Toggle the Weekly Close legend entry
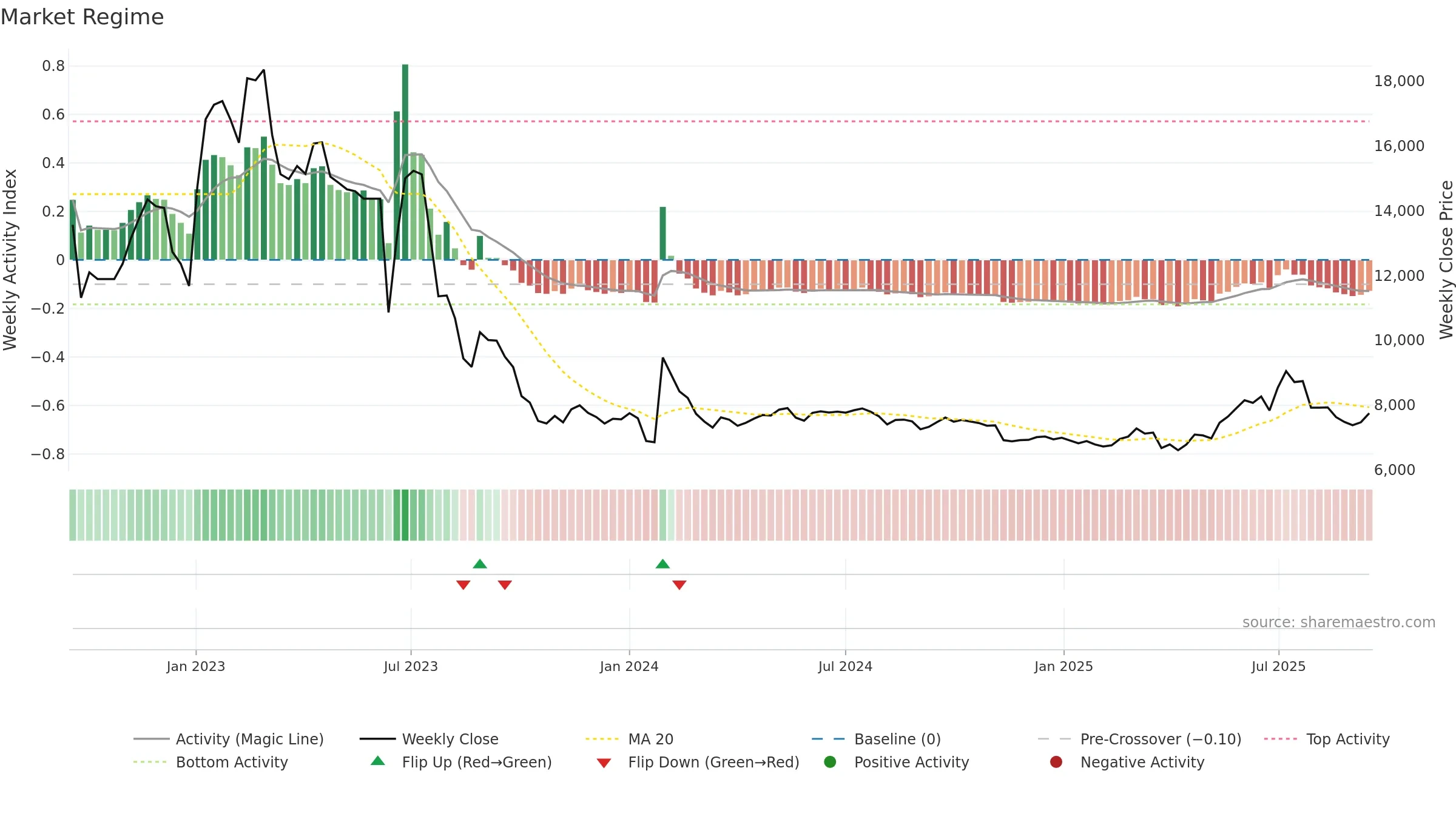 pyautogui.click(x=429, y=739)
